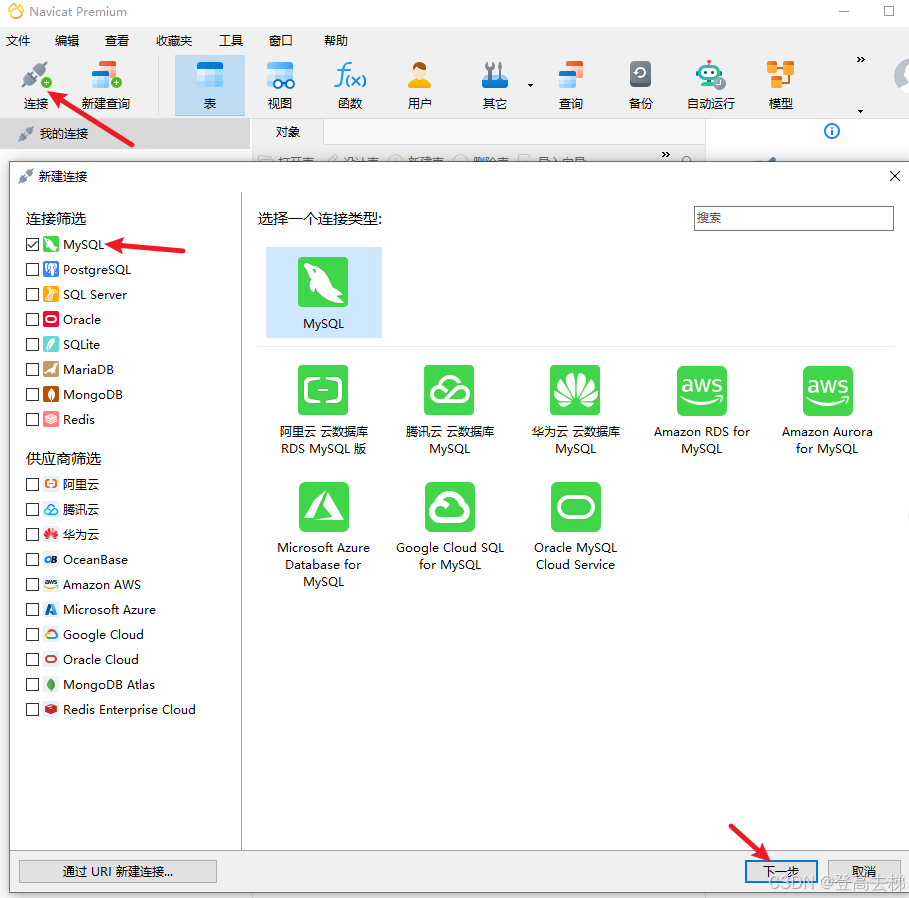Click the Connection (连接) toolbar icon
This screenshot has height=898, width=909.
(36, 85)
